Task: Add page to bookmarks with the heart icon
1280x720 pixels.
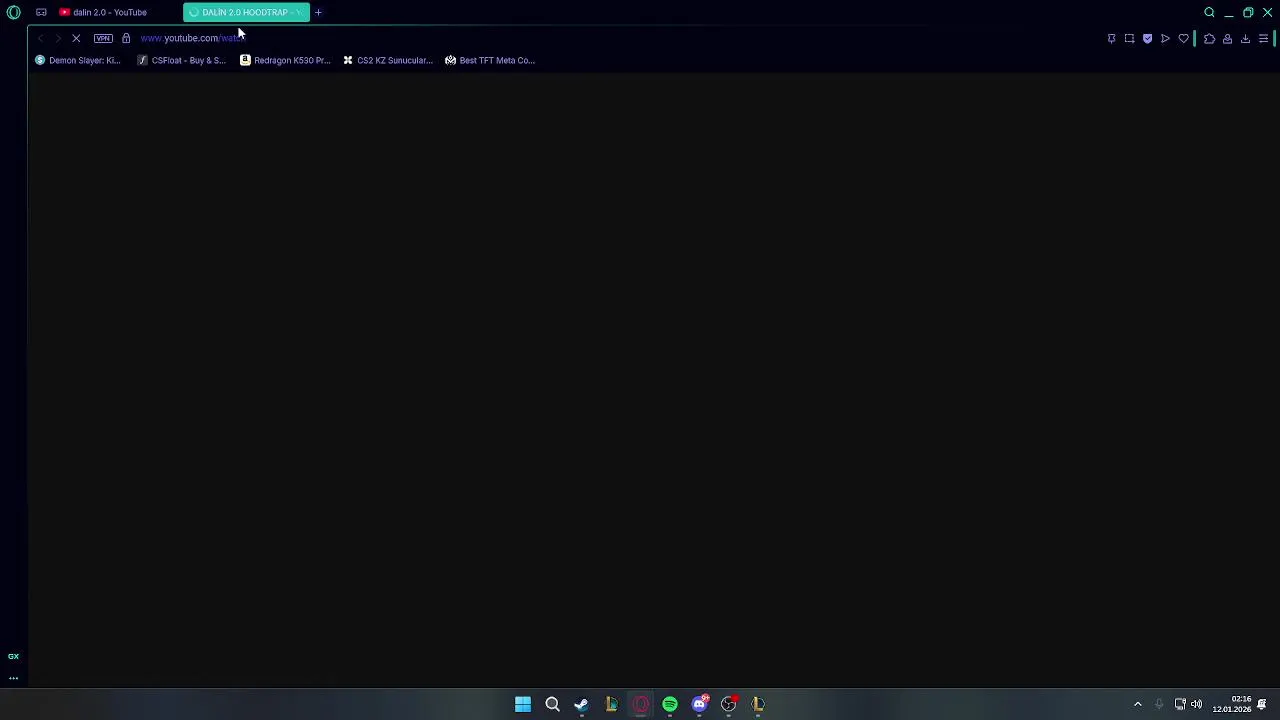Action: point(1183,38)
